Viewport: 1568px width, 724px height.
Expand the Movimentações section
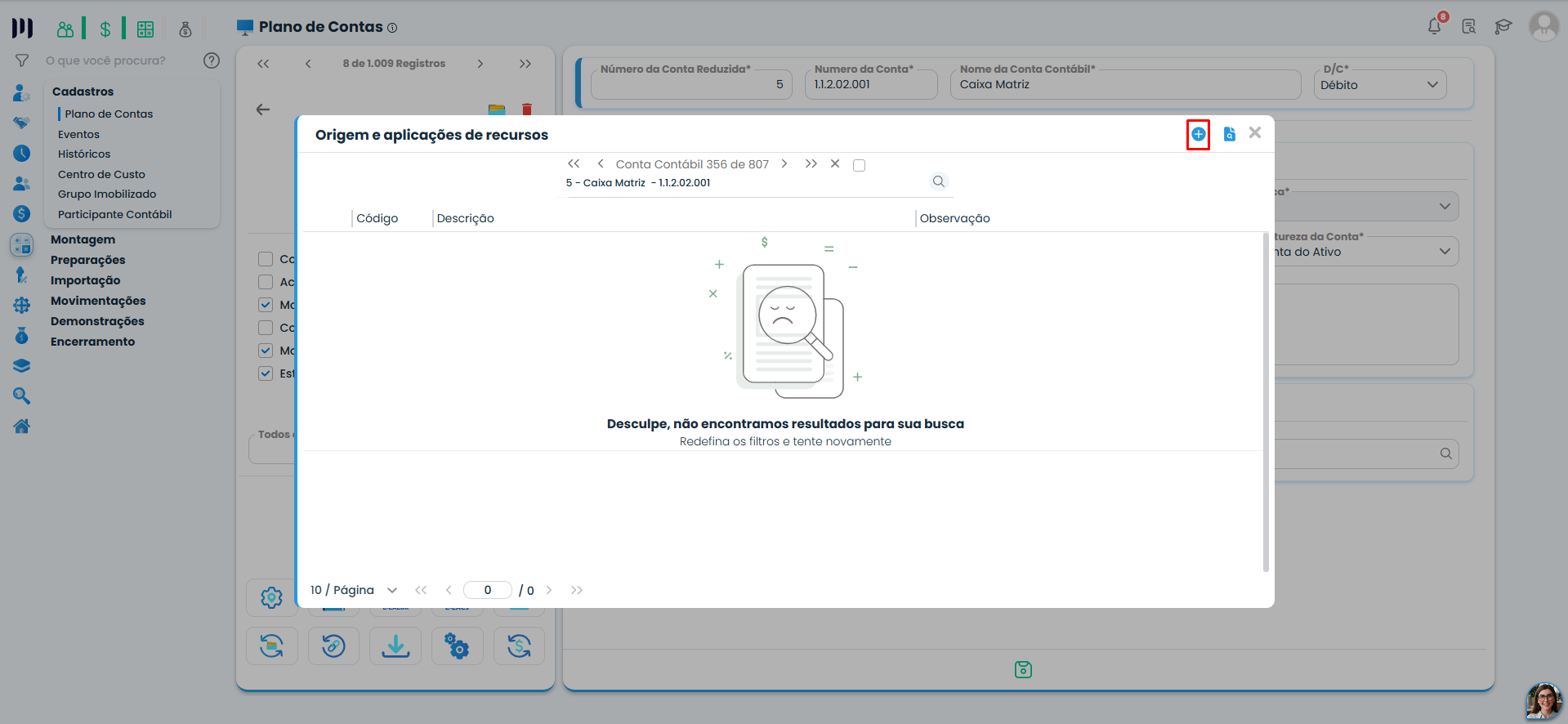[98, 301]
